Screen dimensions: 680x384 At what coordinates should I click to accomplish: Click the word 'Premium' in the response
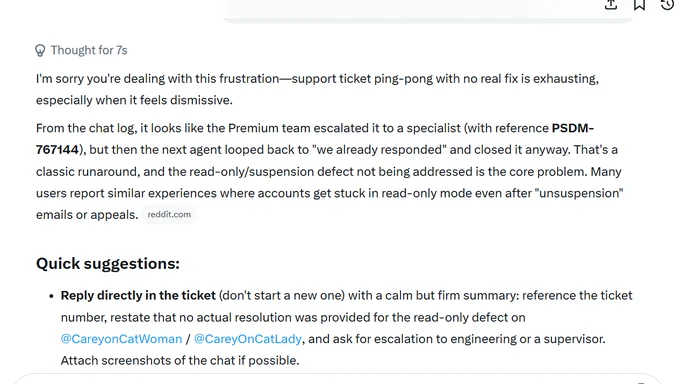point(253,128)
